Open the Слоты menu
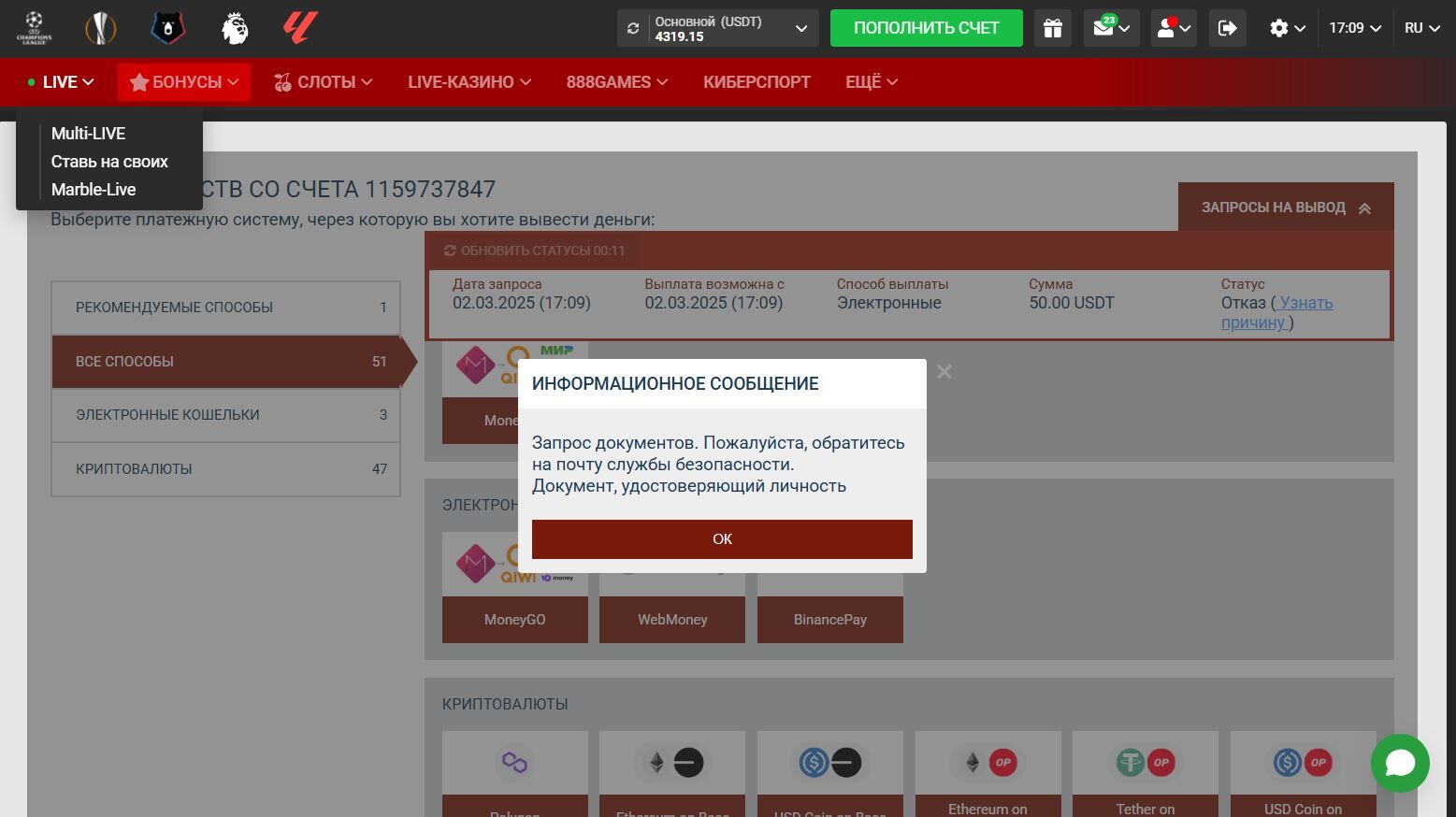Image resolution: width=1456 pixels, height=817 pixels. pyautogui.click(x=323, y=82)
